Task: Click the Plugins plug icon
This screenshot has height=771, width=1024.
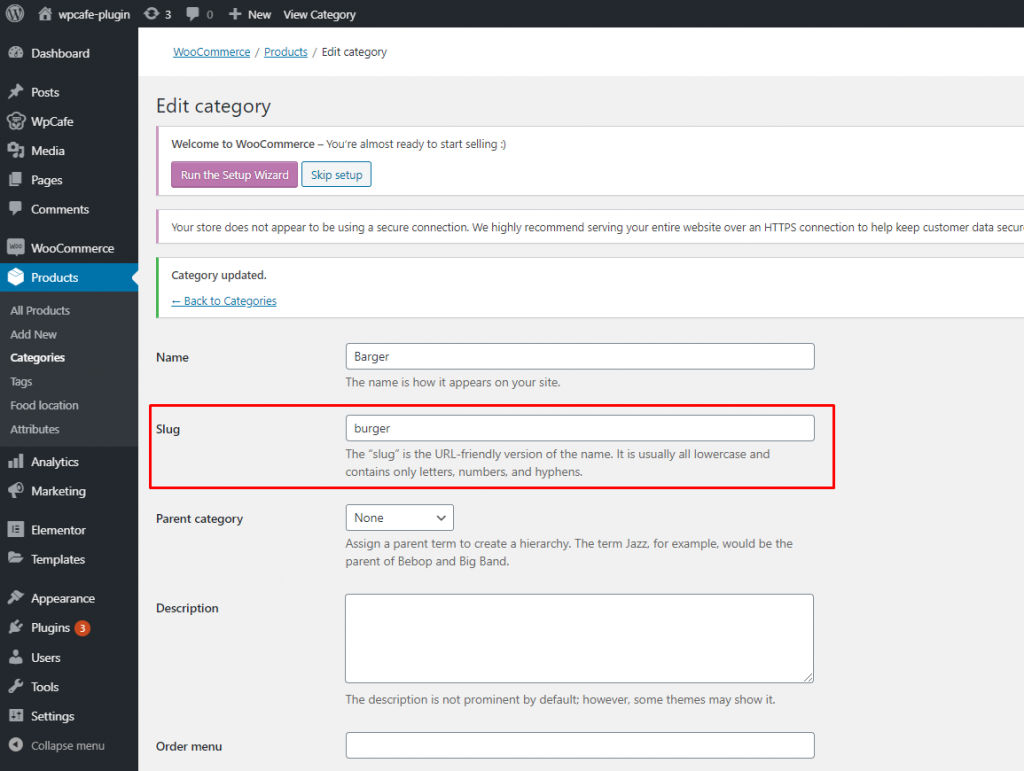Action: 16,627
